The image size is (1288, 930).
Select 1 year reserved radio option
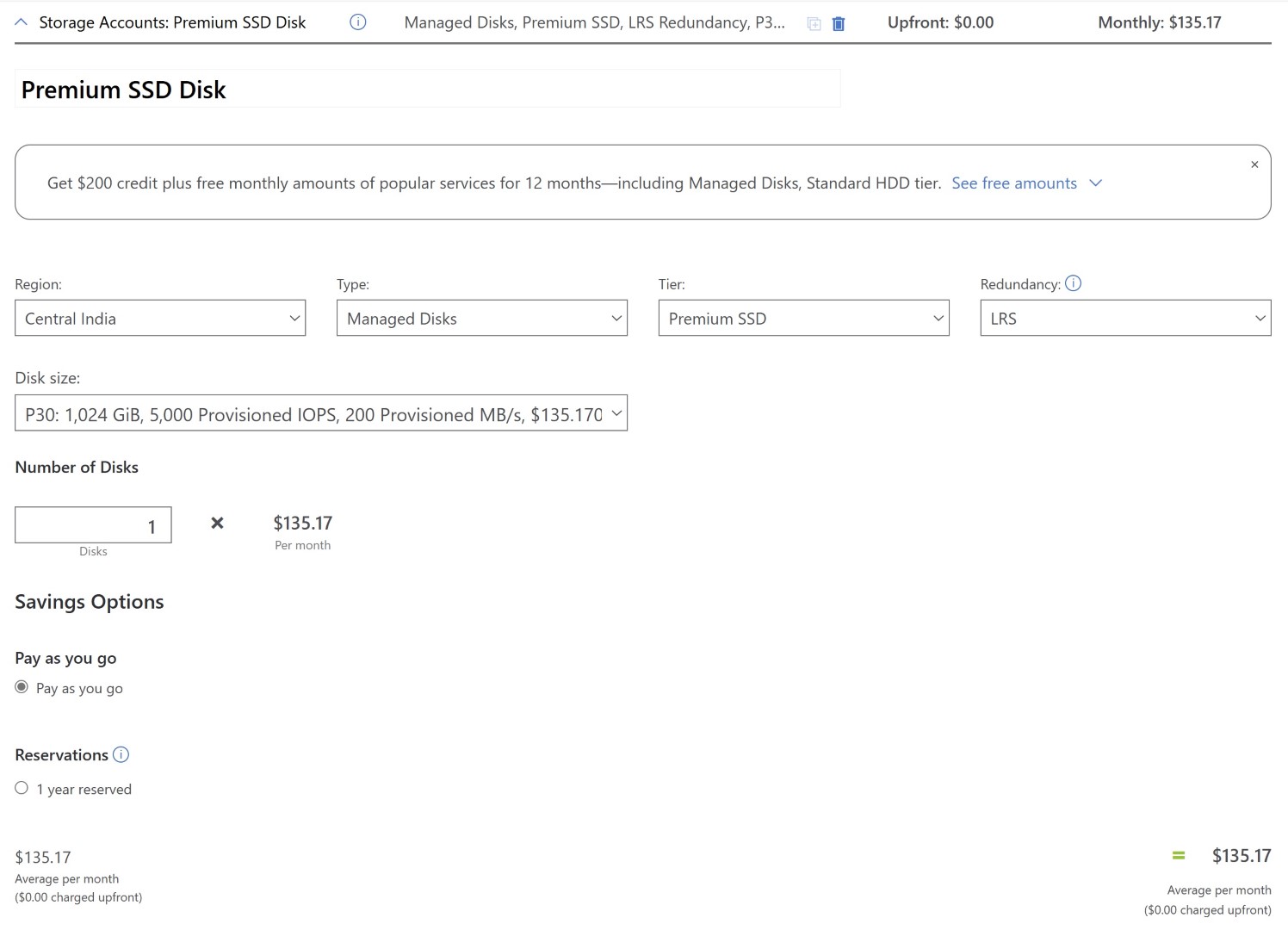[x=22, y=788]
